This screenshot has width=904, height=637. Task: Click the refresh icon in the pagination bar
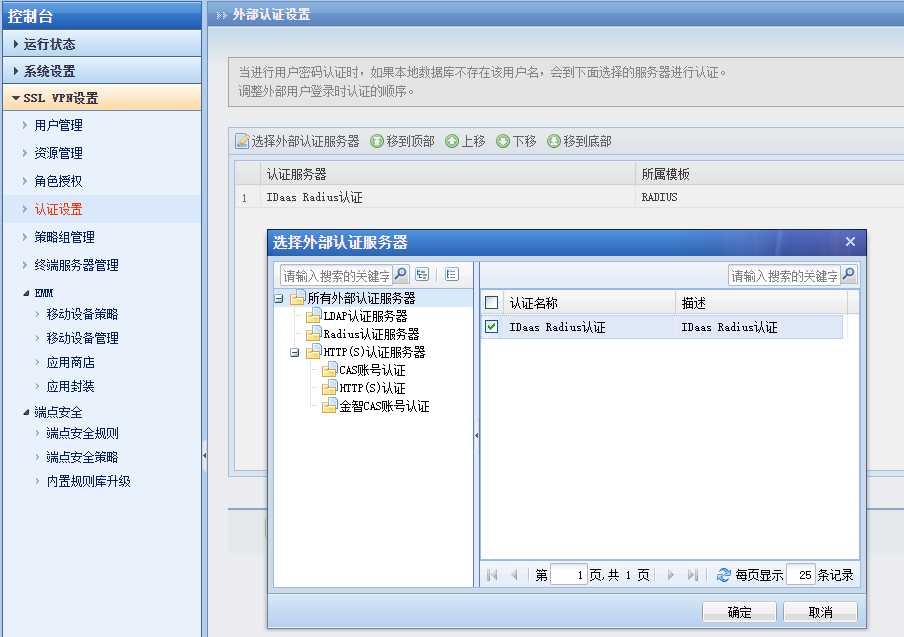click(x=724, y=575)
